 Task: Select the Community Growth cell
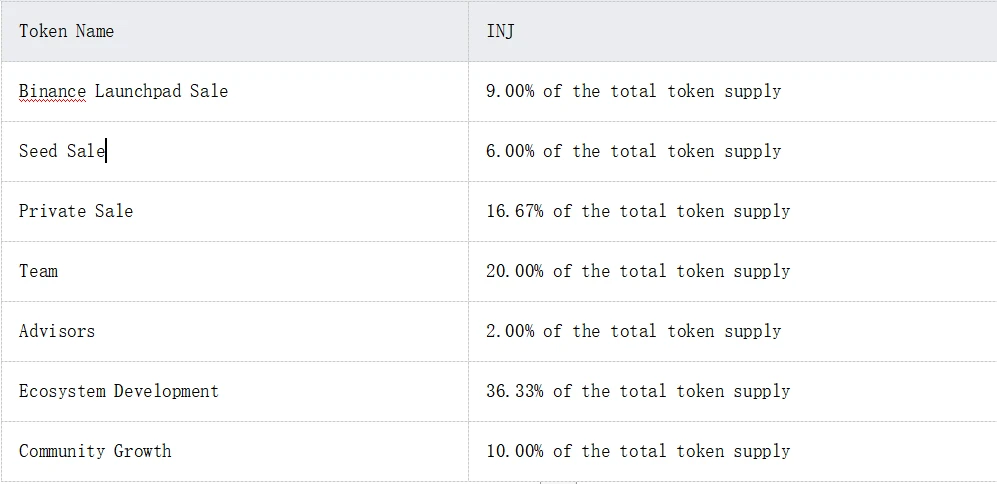click(95, 451)
